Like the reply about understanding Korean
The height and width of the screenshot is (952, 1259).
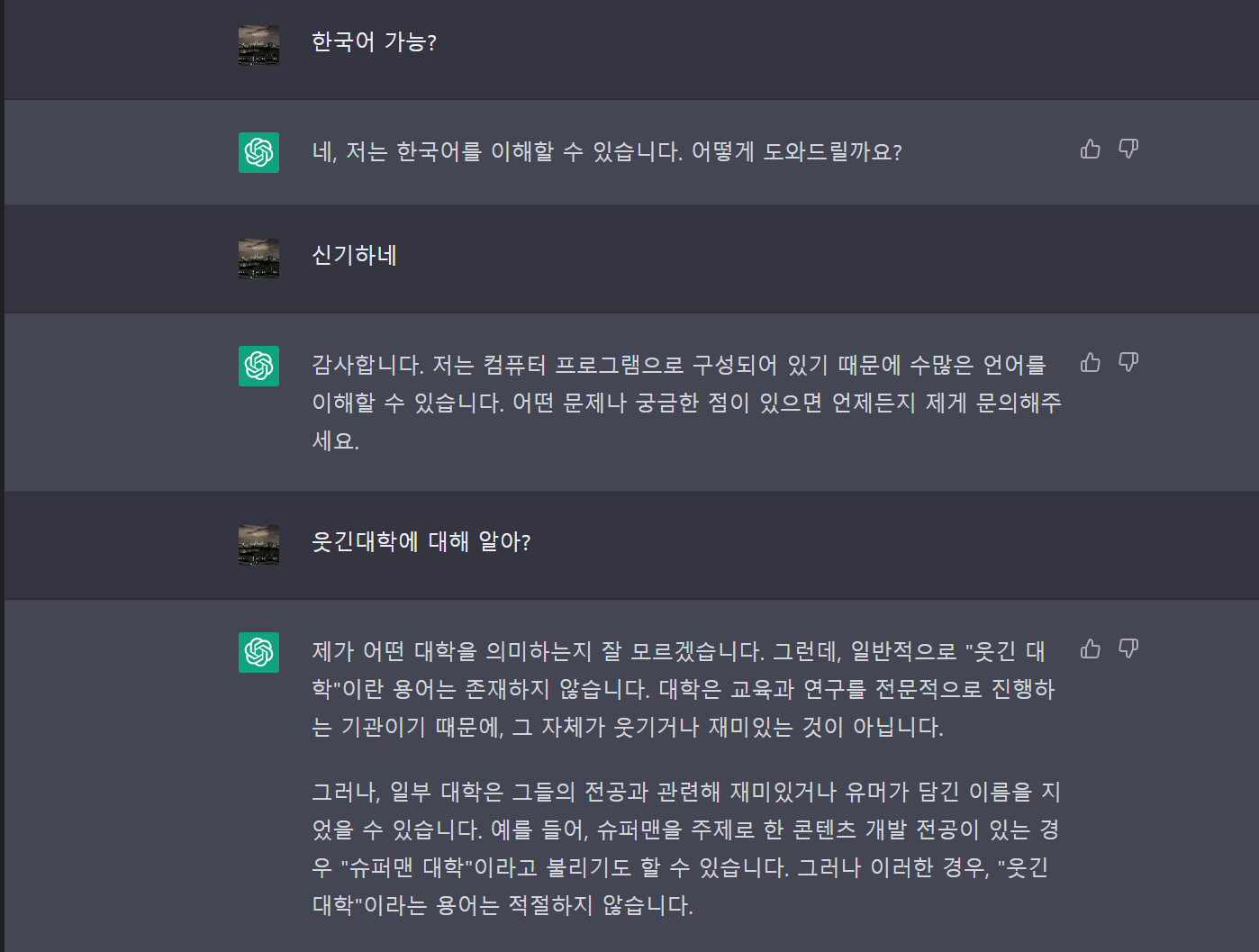click(x=1091, y=150)
